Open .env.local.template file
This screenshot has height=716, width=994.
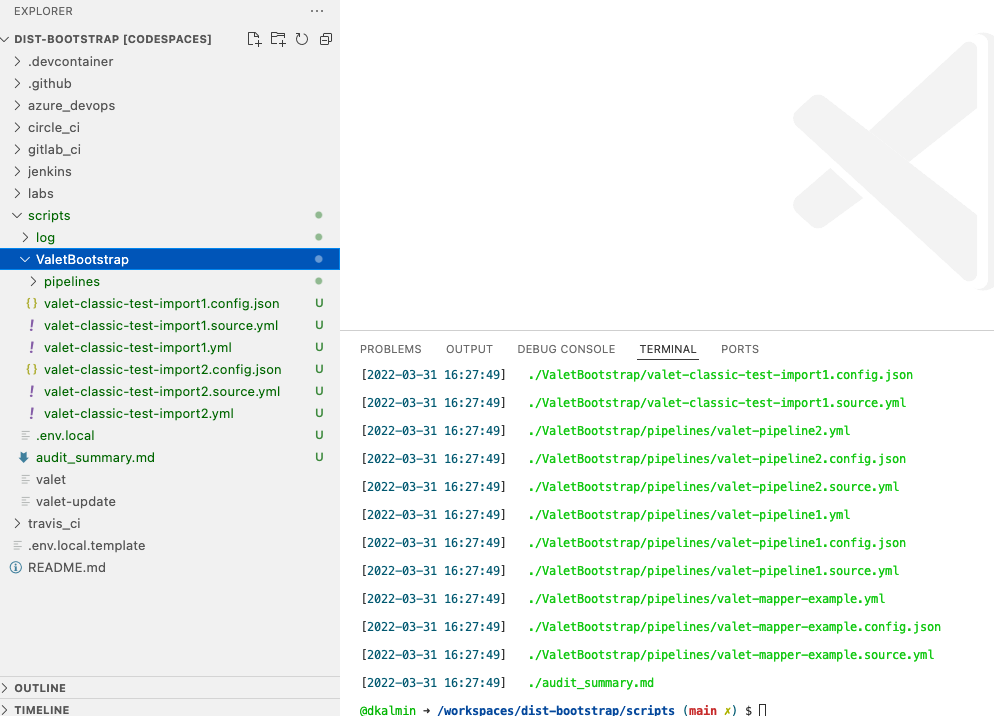point(86,545)
